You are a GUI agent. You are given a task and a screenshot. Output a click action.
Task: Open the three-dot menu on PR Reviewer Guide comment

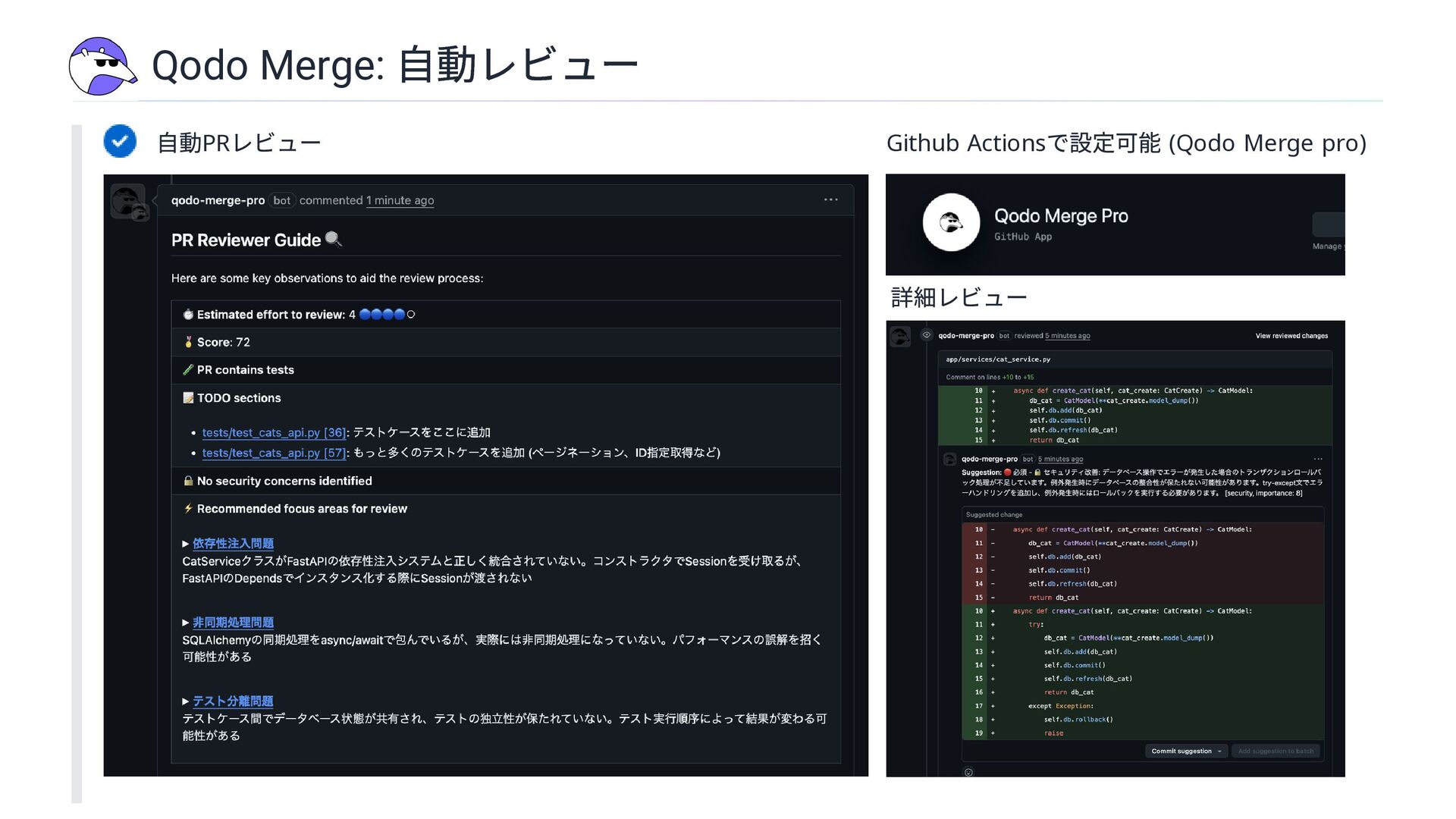830,200
